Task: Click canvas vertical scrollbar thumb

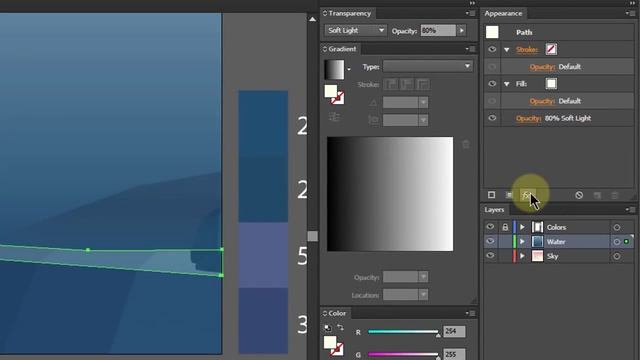Action: (312, 236)
